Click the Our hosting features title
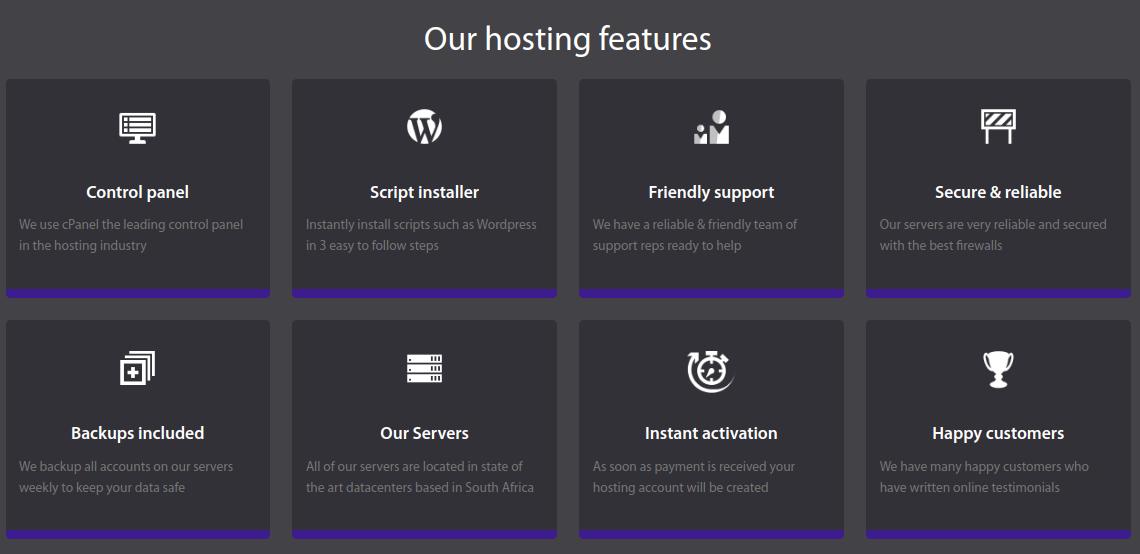The height and width of the screenshot is (554, 1140). coord(567,39)
